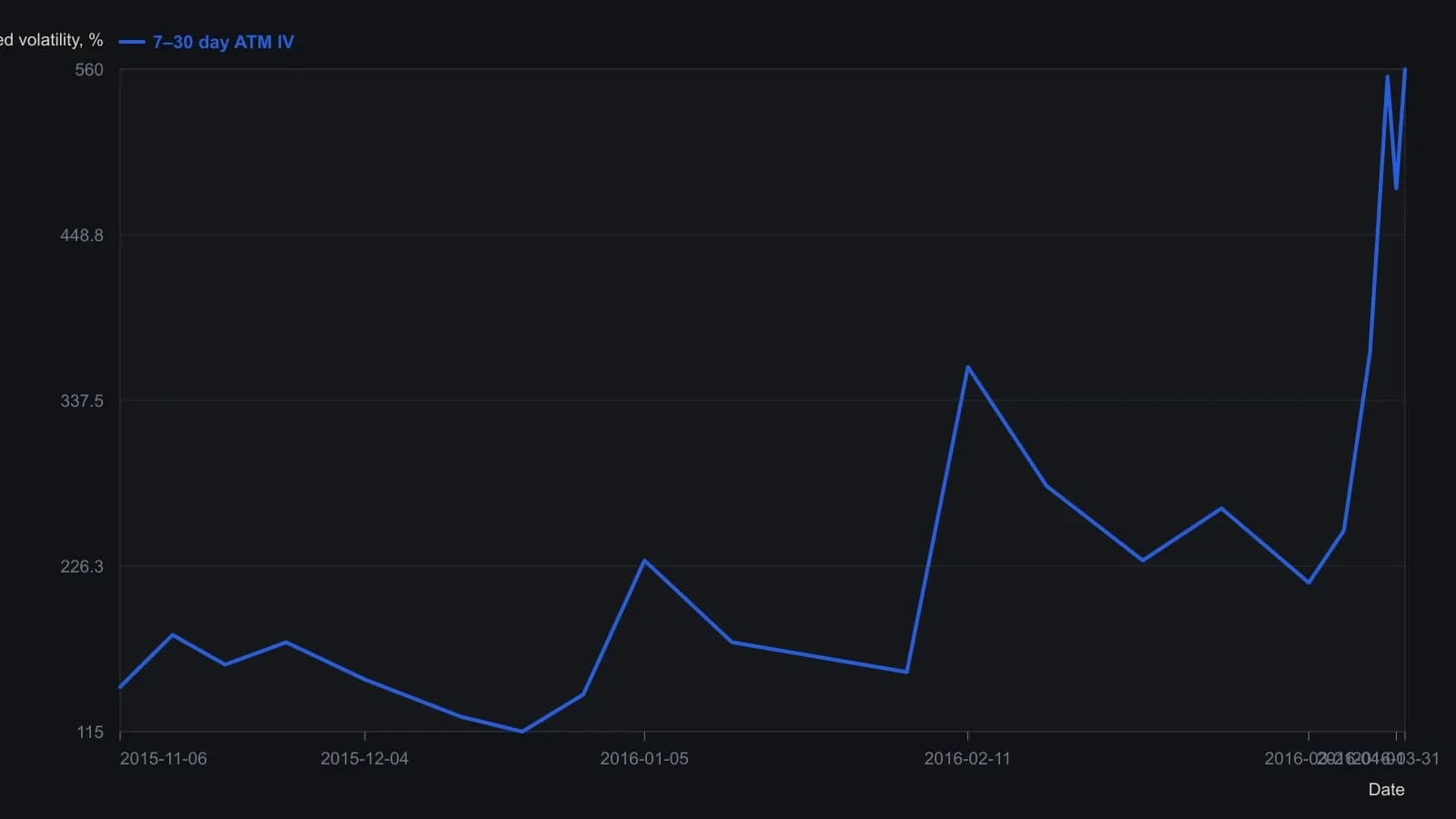Click the 2015-12-04 date label
This screenshot has height=819, width=1456.
tap(364, 759)
